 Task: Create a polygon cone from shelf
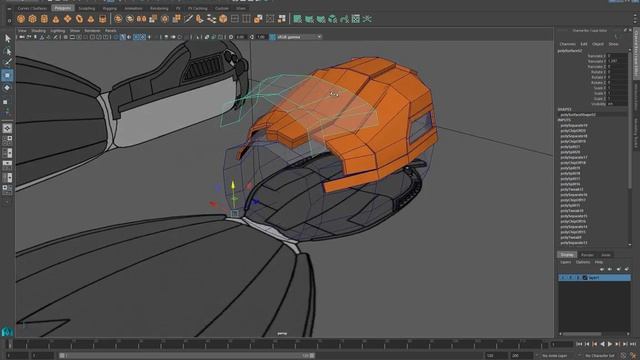point(56,19)
